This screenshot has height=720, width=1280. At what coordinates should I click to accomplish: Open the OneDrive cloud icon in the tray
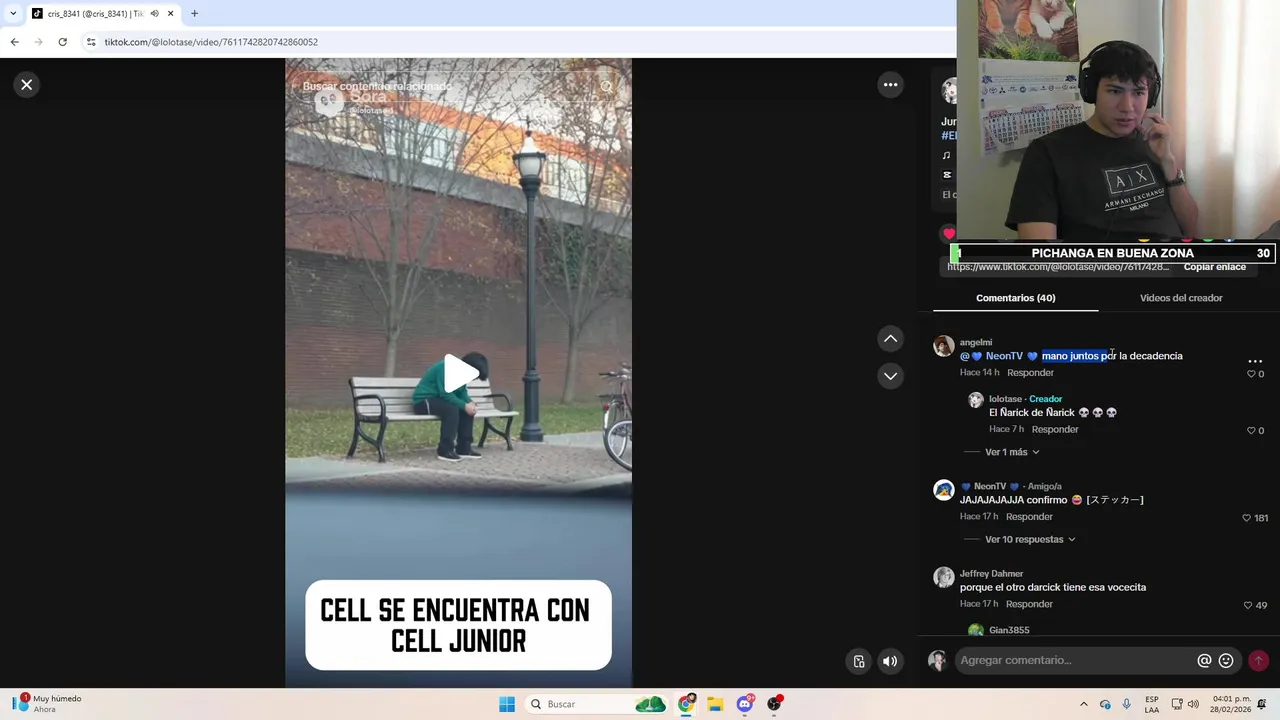pyautogui.click(x=1105, y=704)
